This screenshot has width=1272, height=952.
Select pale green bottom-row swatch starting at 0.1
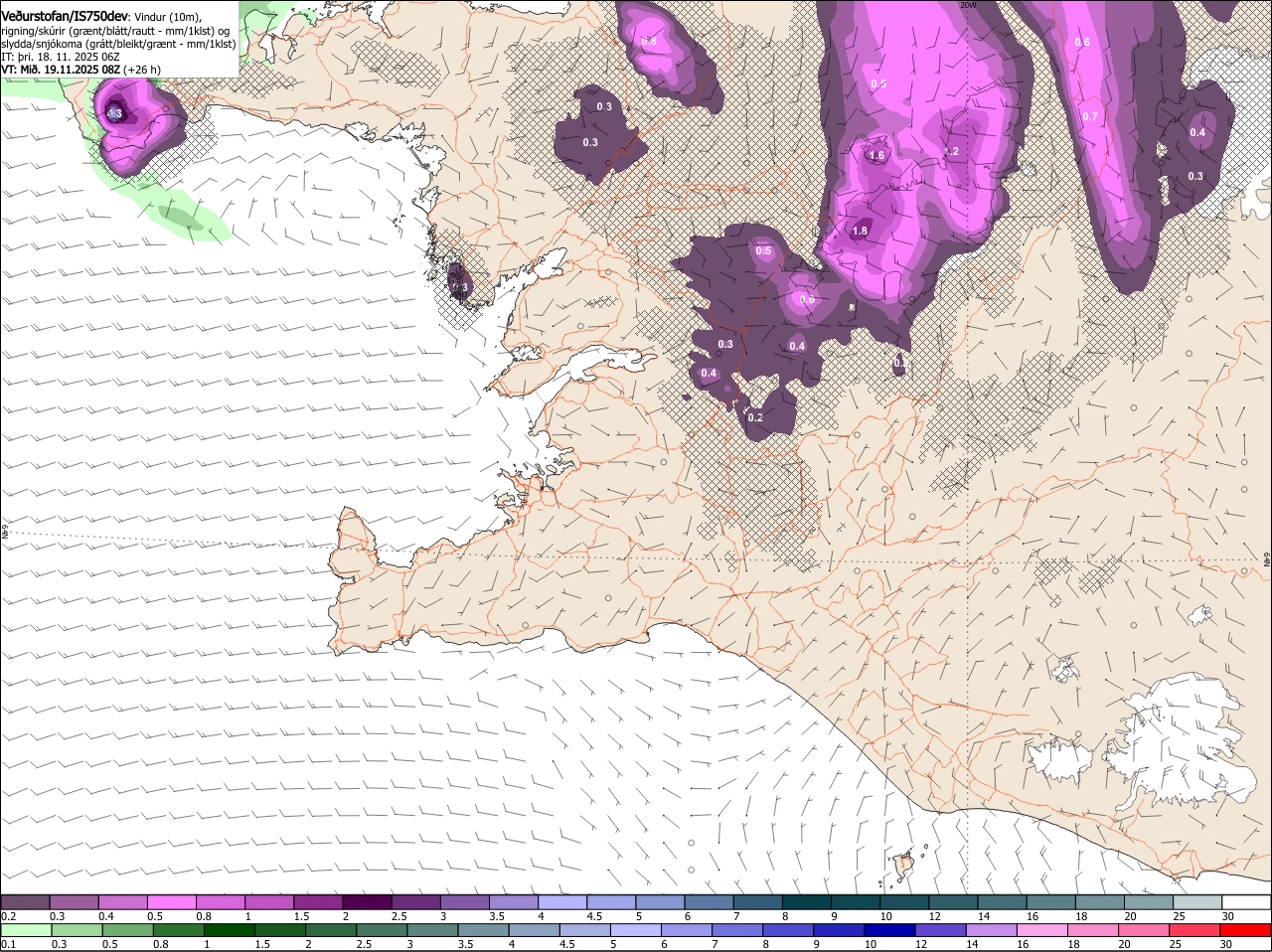[25, 930]
